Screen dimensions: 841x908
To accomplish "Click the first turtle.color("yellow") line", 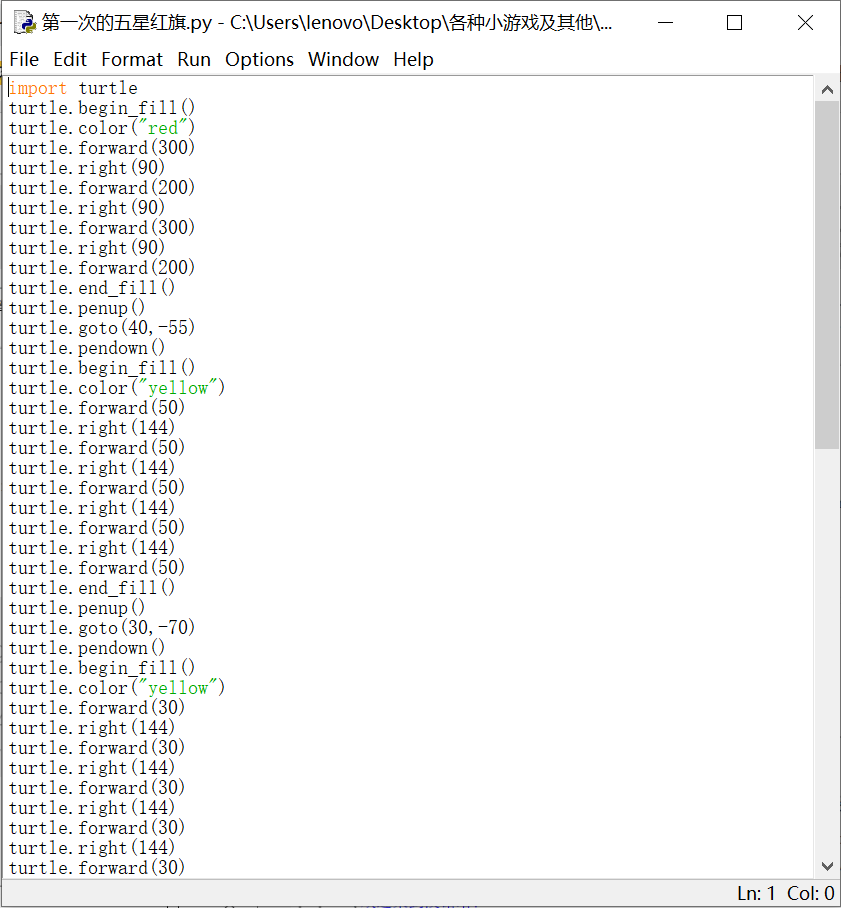I will (117, 388).
